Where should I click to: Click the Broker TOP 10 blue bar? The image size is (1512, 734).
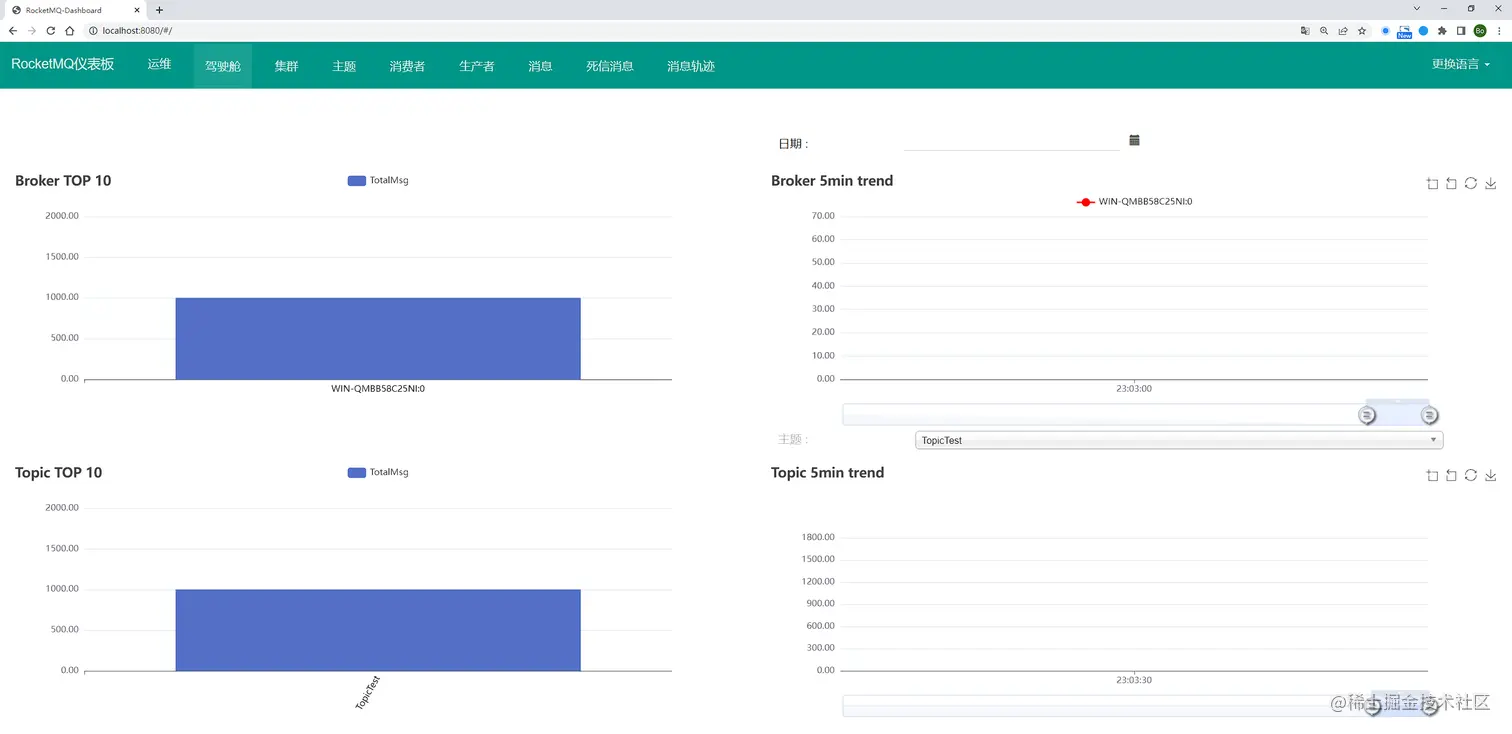pyautogui.click(x=378, y=339)
